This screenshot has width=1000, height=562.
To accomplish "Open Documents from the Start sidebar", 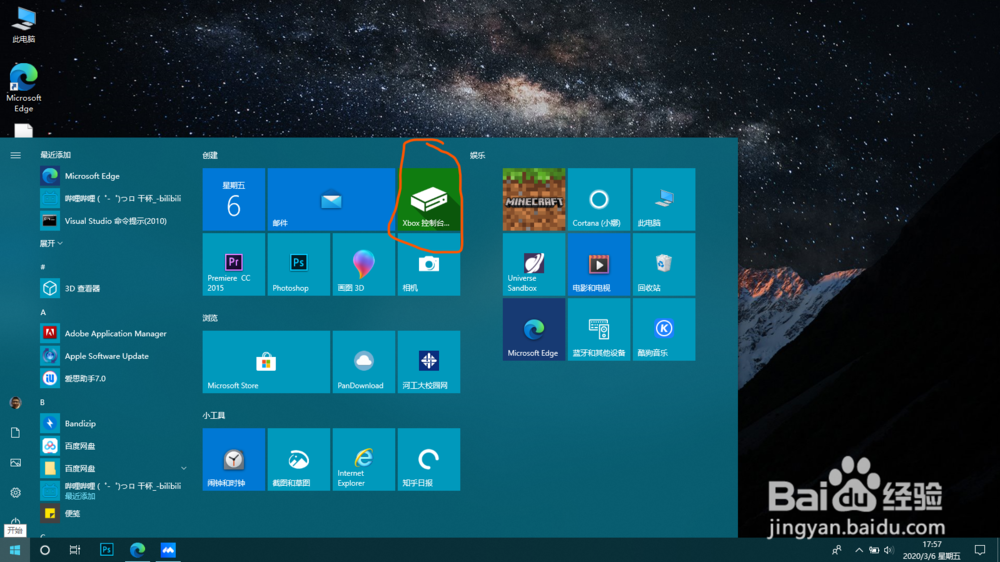I will 15,433.
